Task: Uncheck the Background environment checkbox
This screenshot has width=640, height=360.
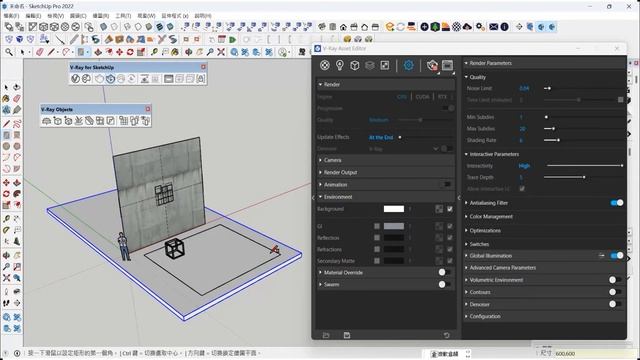Action: (x=449, y=209)
